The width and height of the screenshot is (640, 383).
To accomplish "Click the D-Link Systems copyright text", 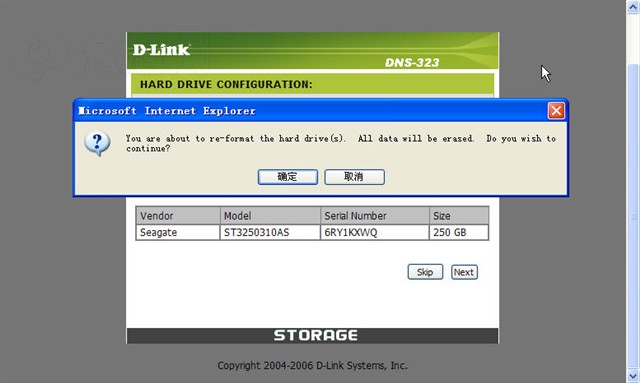I will coord(312,365).
